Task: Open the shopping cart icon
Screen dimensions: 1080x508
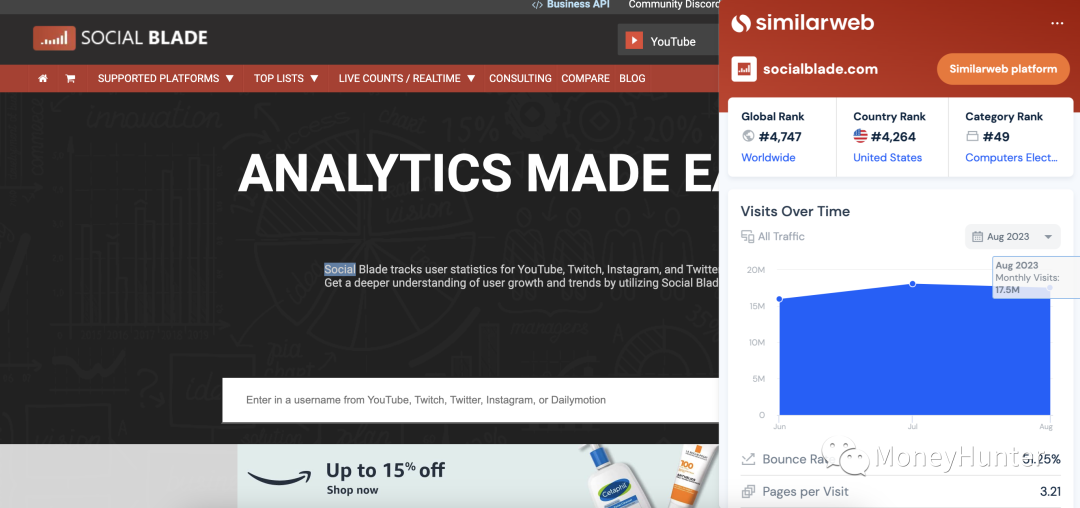Action: click(x=70, y=78)
